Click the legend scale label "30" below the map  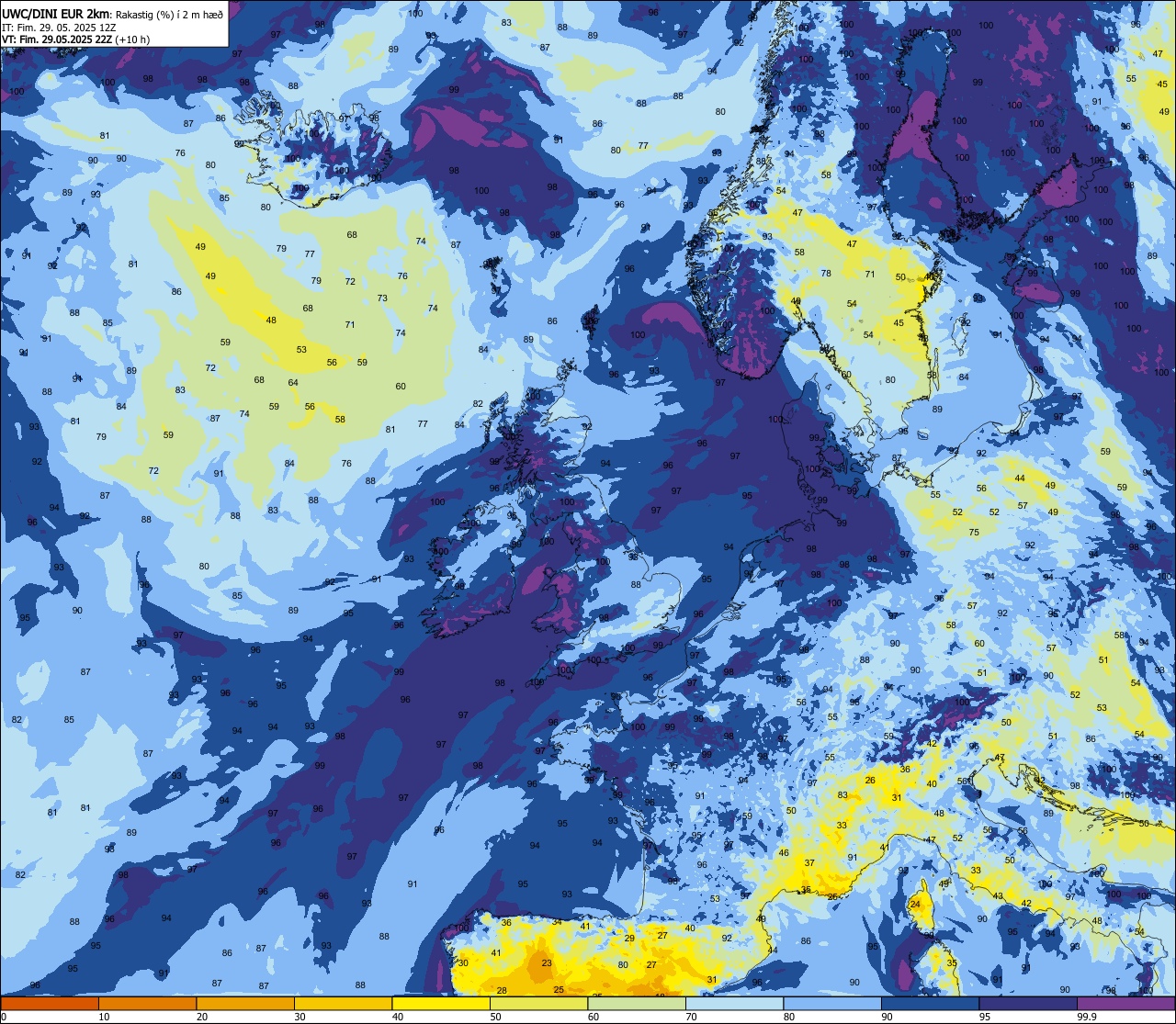(300, 1017)
